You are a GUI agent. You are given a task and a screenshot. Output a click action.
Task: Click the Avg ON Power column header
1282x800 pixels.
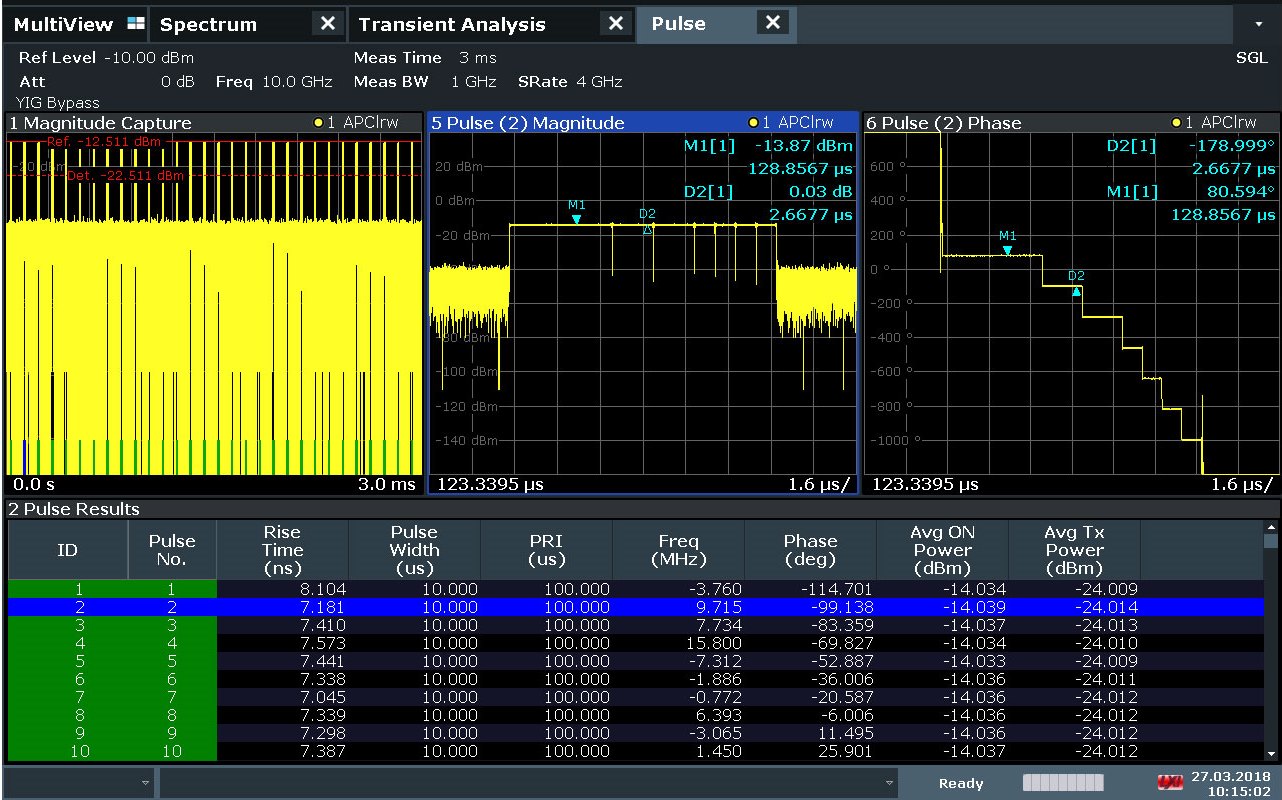click(942, 550)
